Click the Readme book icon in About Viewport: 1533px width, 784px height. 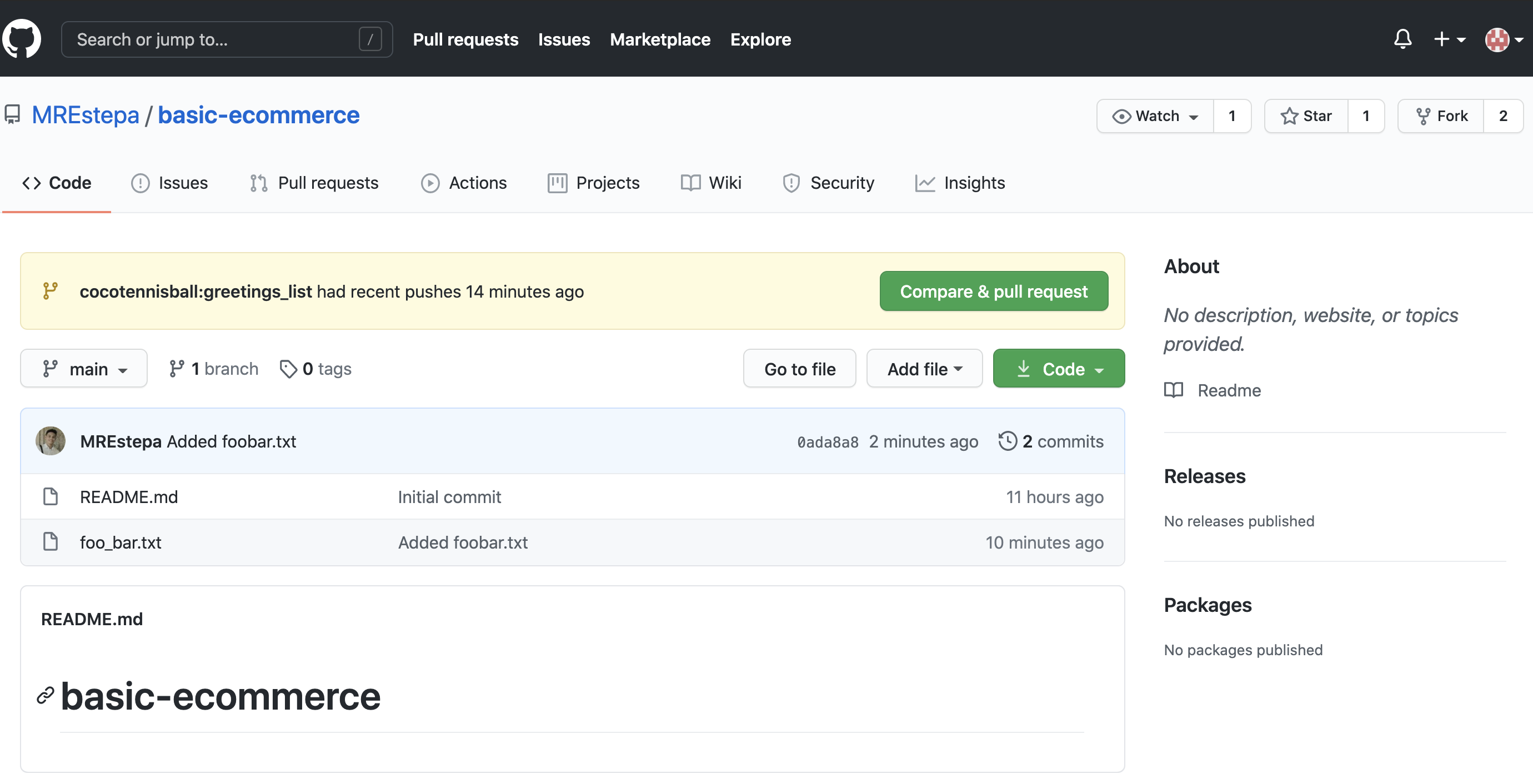point(1174,390)
